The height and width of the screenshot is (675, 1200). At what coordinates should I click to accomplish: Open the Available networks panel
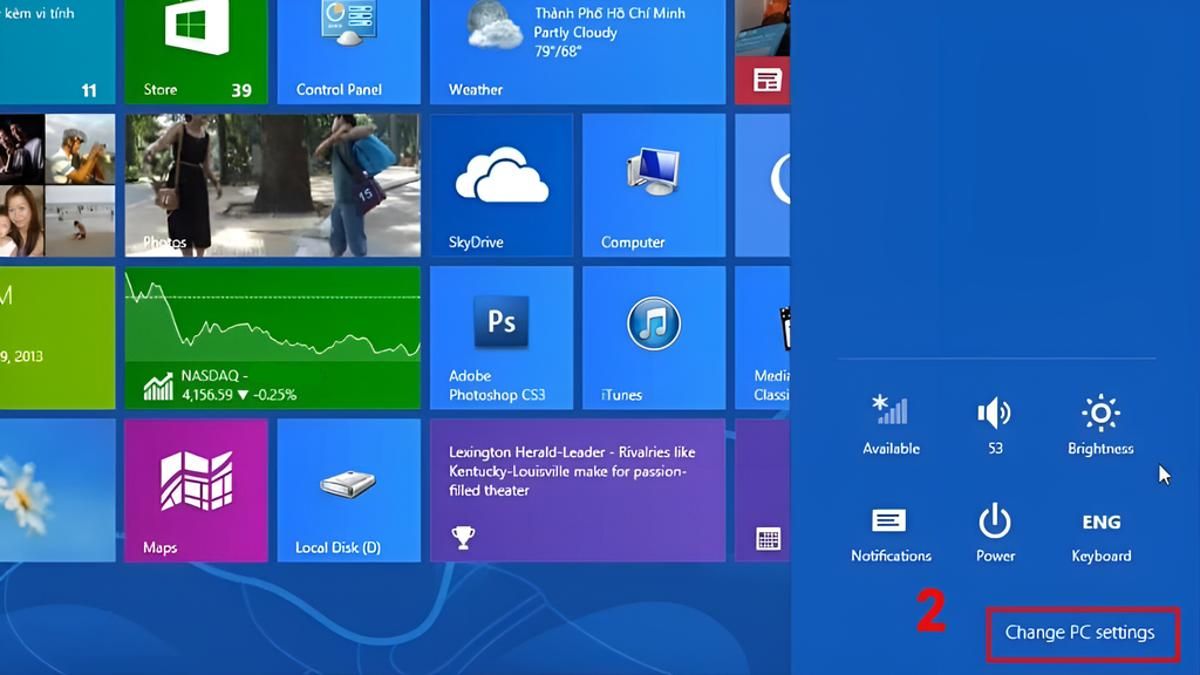point(890,420)
